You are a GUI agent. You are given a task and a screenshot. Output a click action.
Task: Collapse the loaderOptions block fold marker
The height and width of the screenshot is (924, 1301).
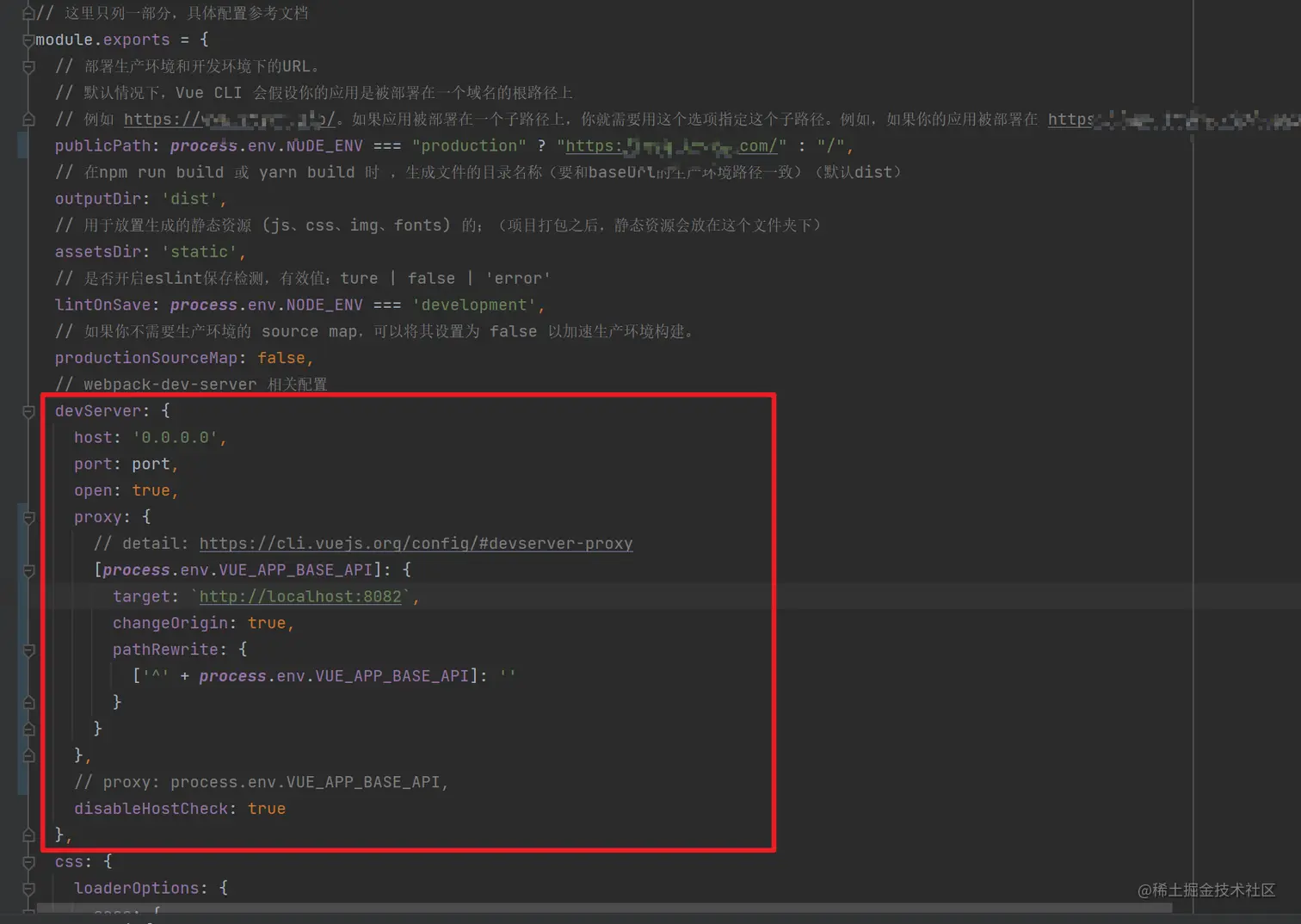pos(28,889)
